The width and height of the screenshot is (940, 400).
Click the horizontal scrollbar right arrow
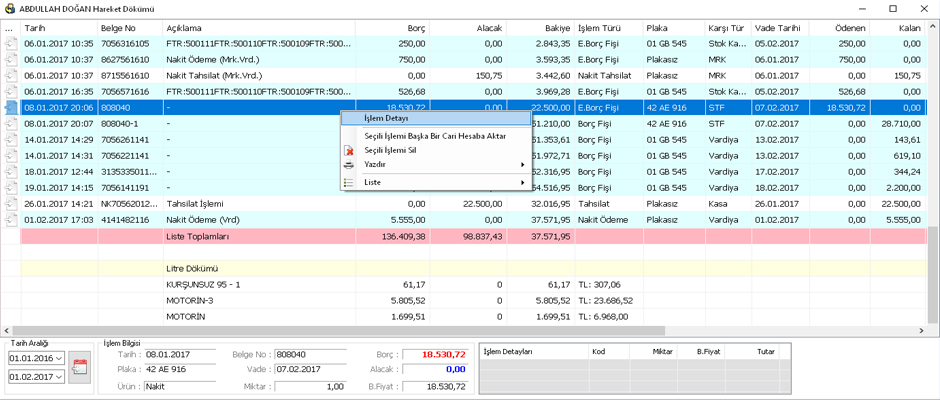point(921,330)
